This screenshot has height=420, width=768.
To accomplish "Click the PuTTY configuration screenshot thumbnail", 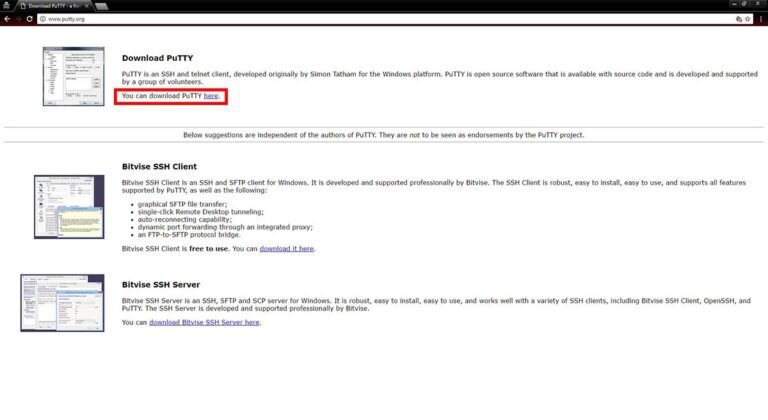I will coord(71,76).
